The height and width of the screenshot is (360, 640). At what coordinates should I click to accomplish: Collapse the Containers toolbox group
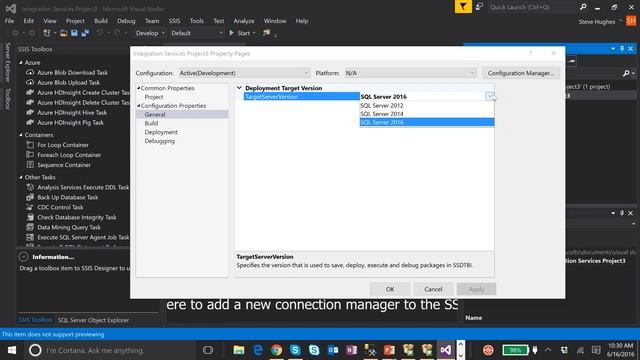coord(21,135)
